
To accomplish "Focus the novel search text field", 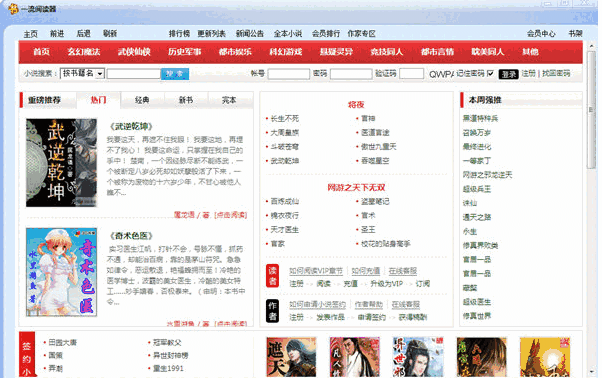I will pyautogui.click(x=133, y=74).
